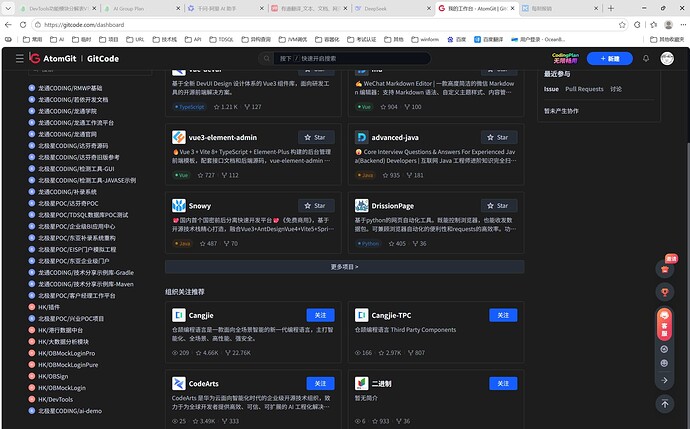Click the right arrow collapse icon in floating bar

pos(664,380)
